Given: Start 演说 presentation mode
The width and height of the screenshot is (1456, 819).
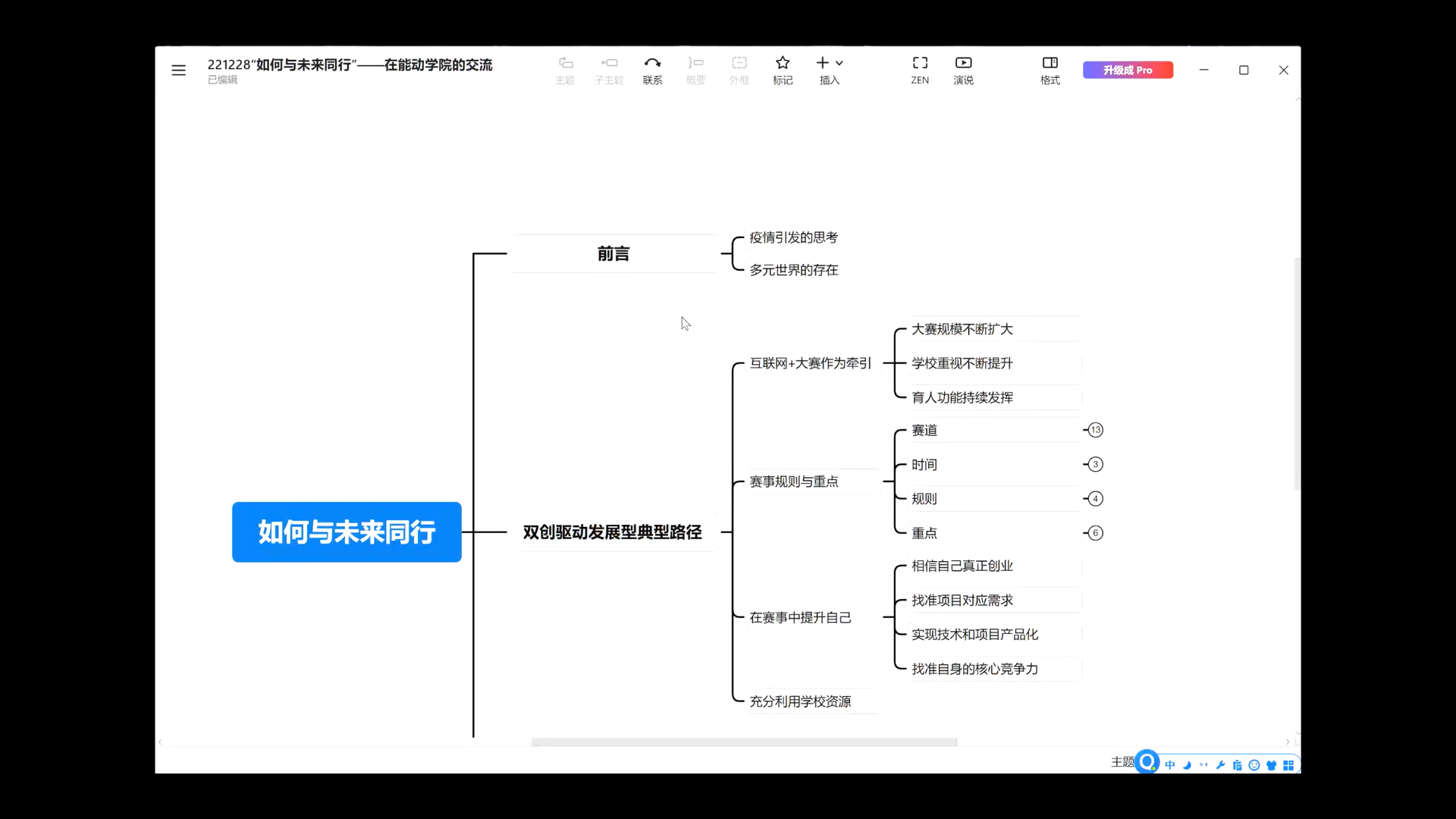Looking at the screenshot, I should coord(963,70).
